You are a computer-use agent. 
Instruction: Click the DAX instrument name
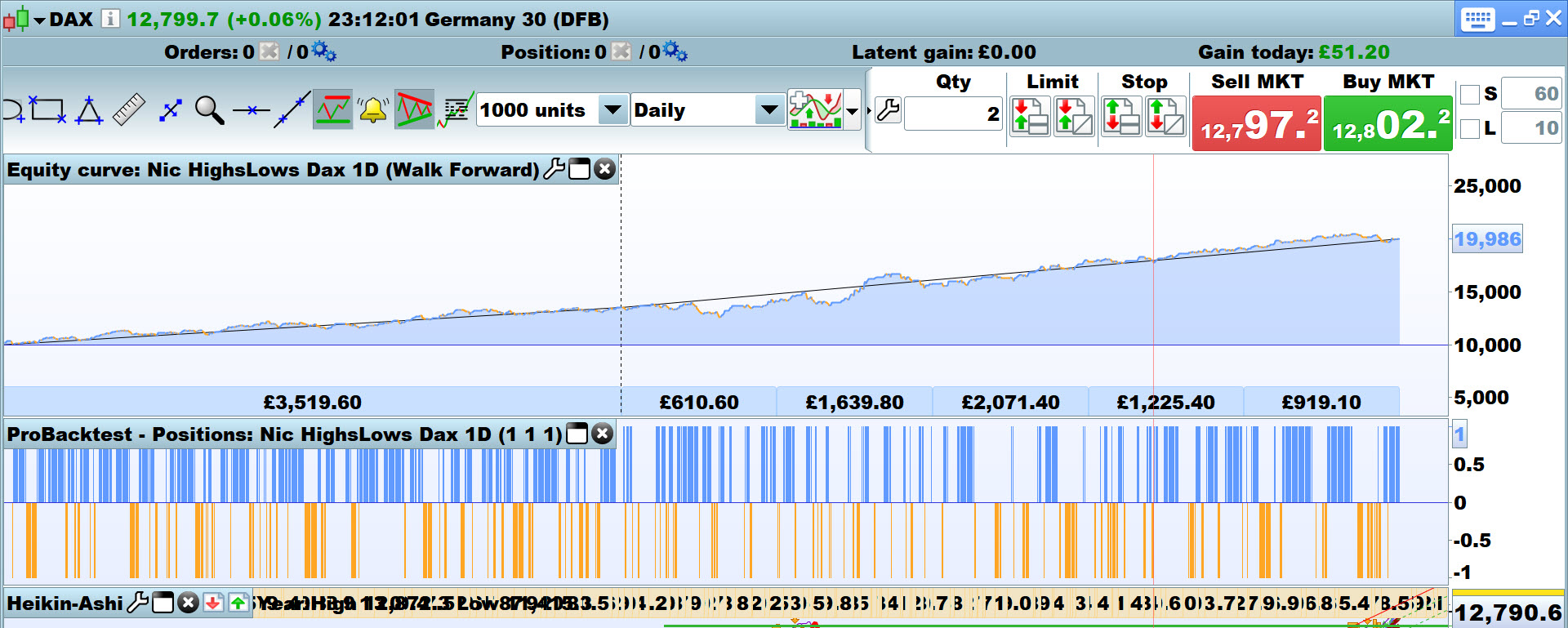click(71, 19)
